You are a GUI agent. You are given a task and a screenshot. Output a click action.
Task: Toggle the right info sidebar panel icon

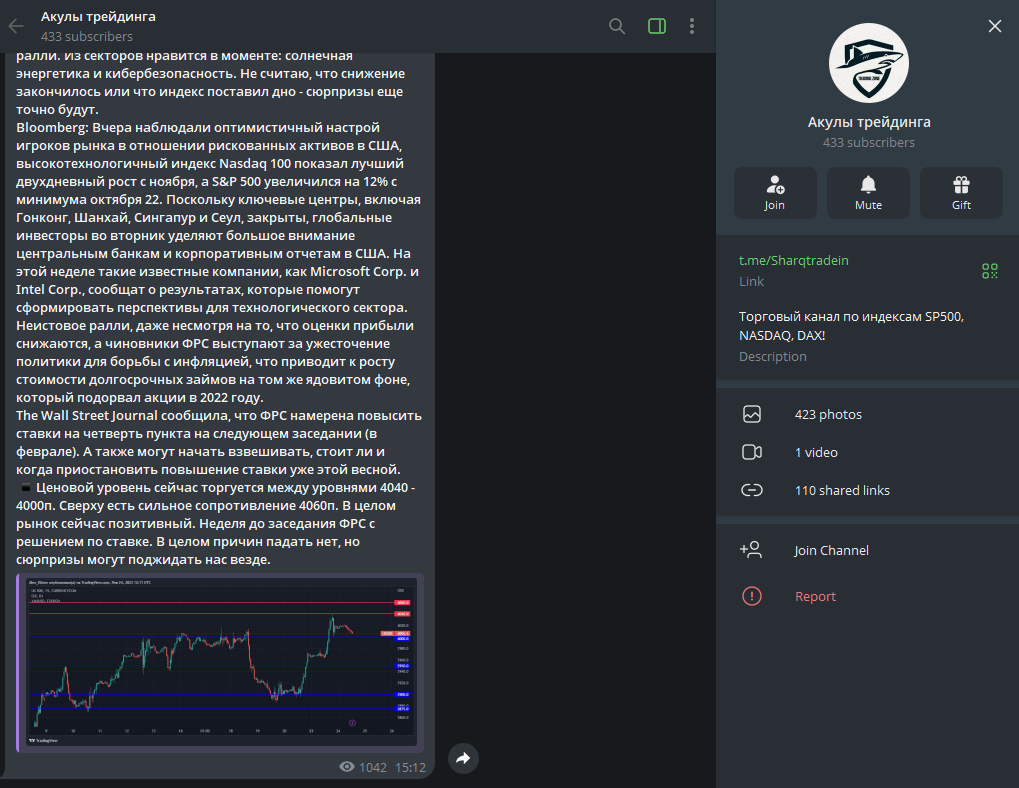[657, 26]
